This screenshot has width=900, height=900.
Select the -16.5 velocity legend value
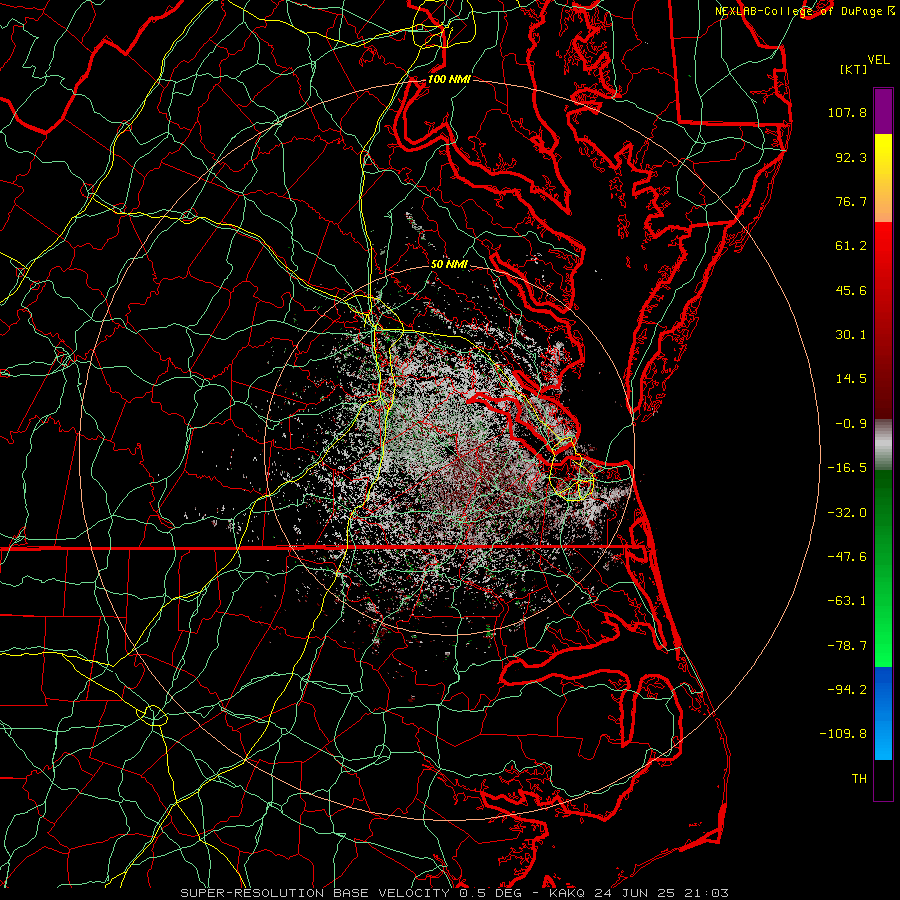click(x=847, y=468)
